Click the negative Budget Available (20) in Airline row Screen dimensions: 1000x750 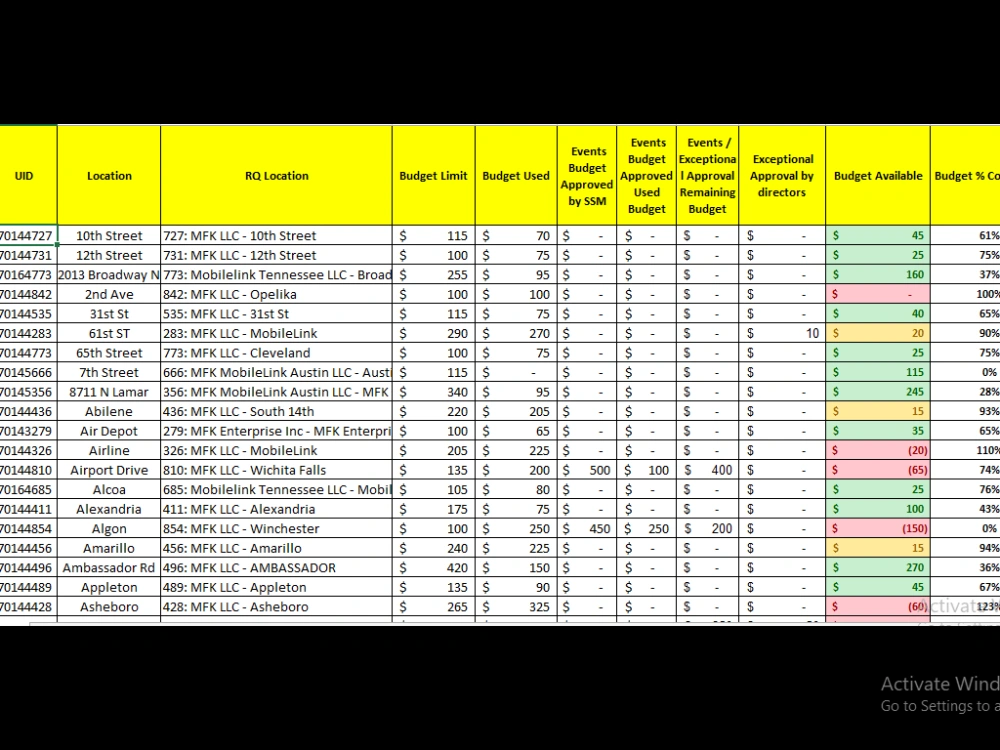point(878,450)
